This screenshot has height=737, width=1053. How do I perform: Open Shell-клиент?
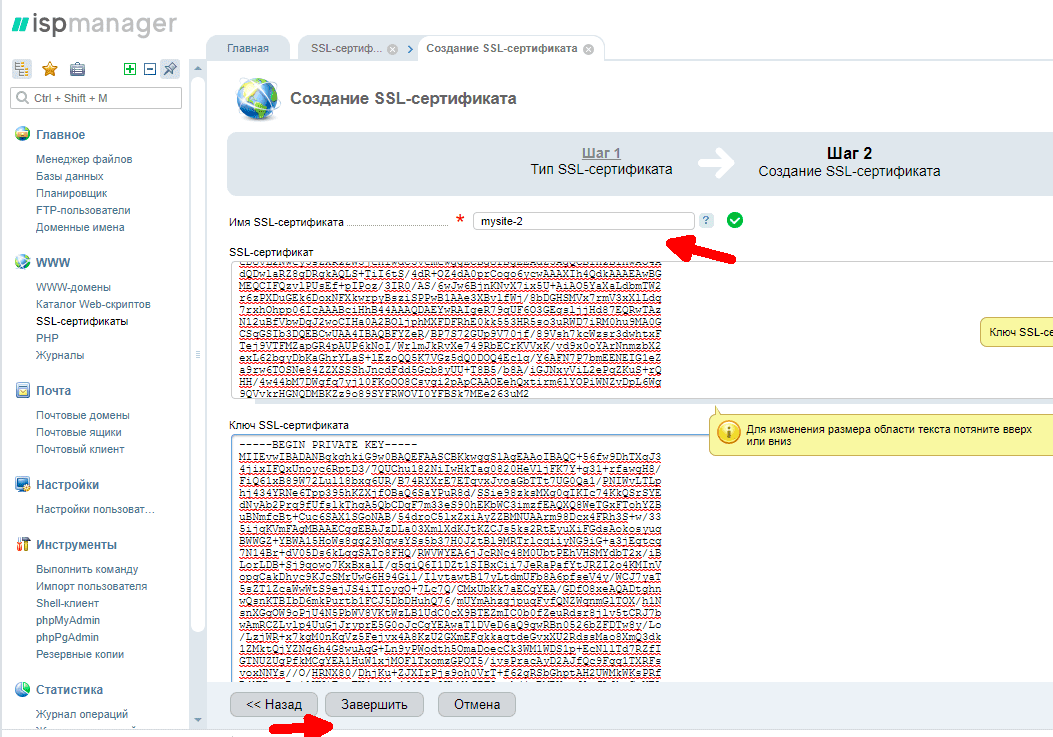tap(67, 603)
